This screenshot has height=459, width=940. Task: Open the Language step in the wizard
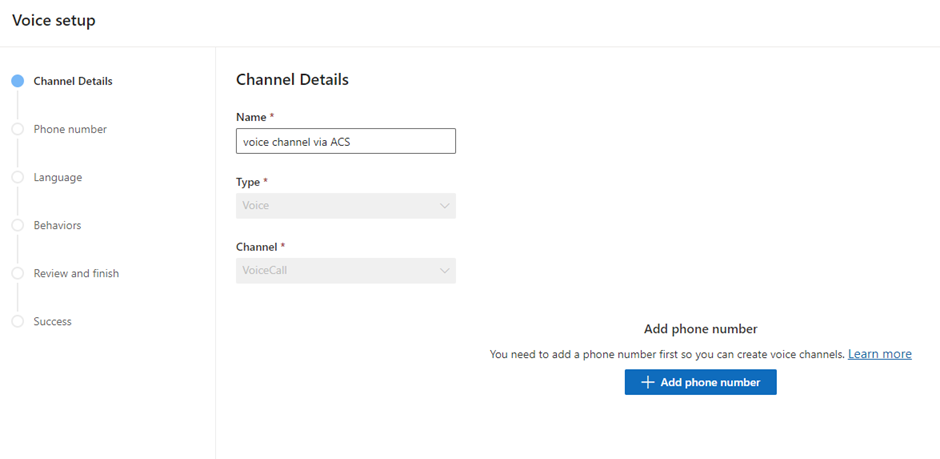point(58,177)
